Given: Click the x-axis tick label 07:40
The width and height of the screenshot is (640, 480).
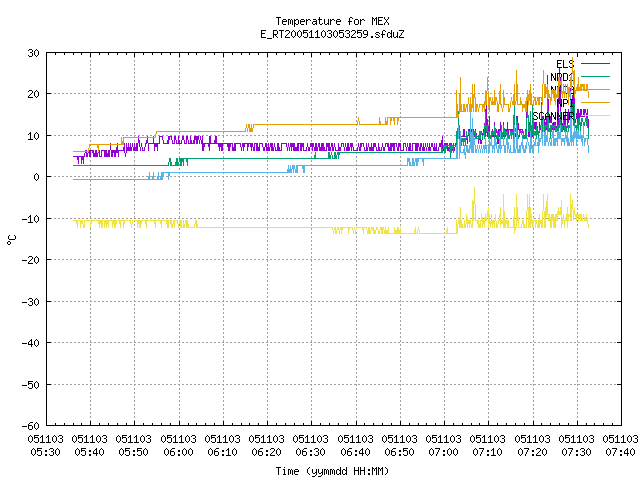Looking at the screenshot, I should click(x=621, y=452).
